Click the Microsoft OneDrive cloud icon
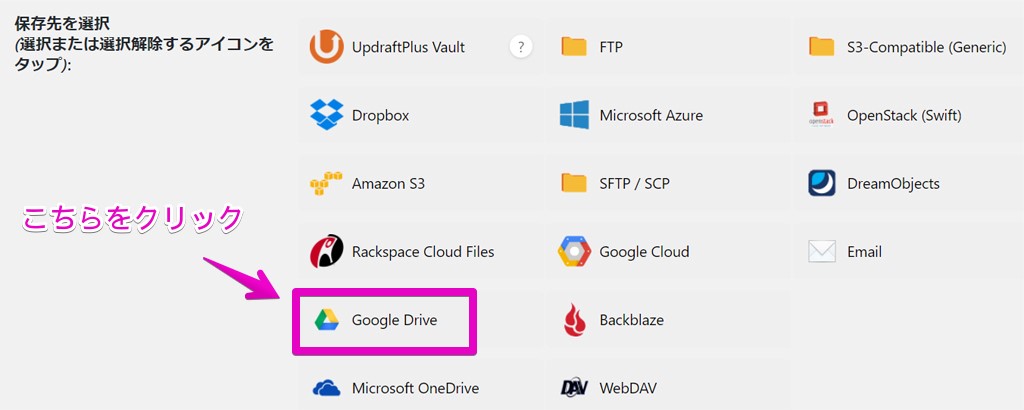 tap(327, 388)
